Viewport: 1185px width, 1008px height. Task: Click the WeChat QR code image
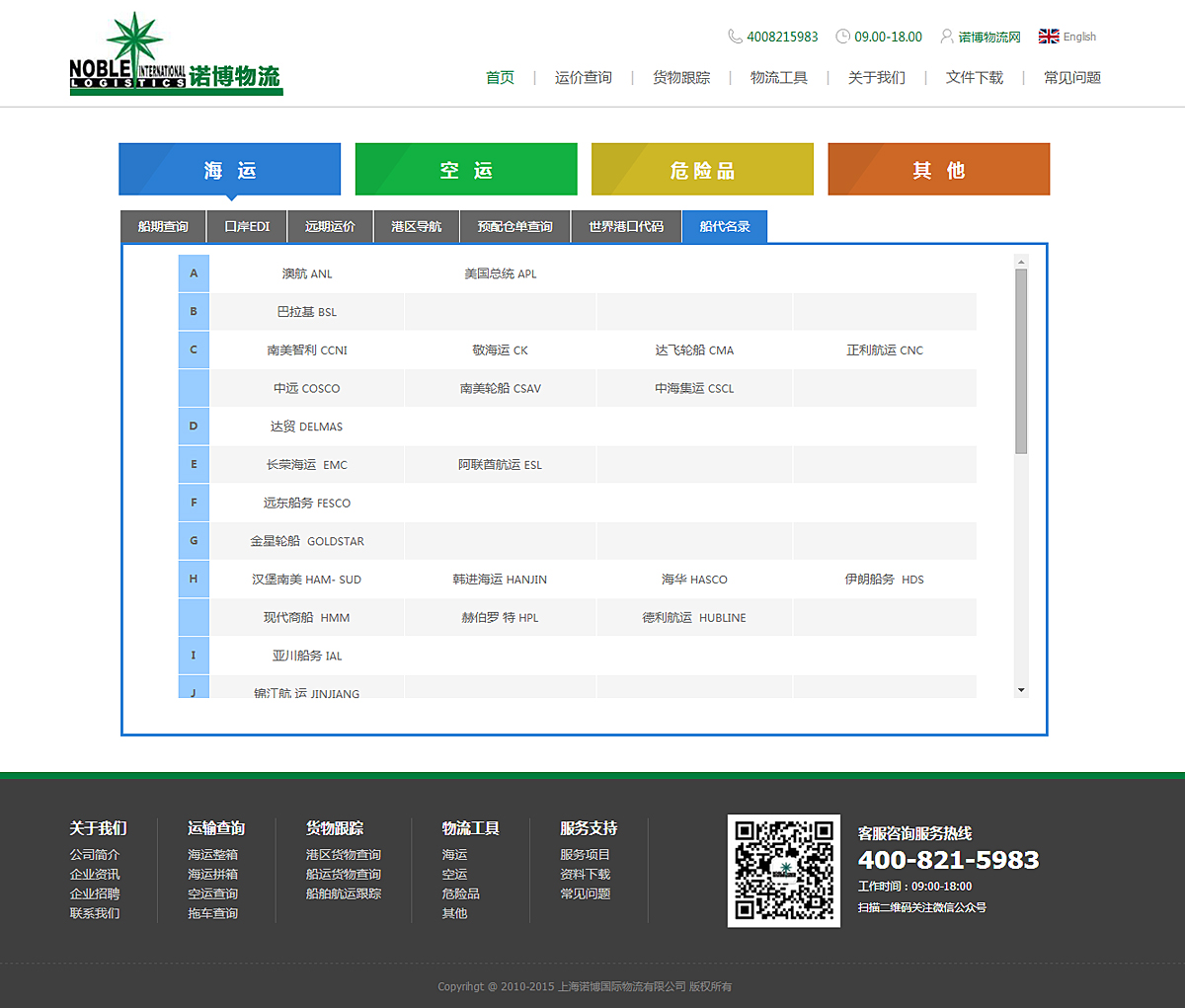coord(784,871)
